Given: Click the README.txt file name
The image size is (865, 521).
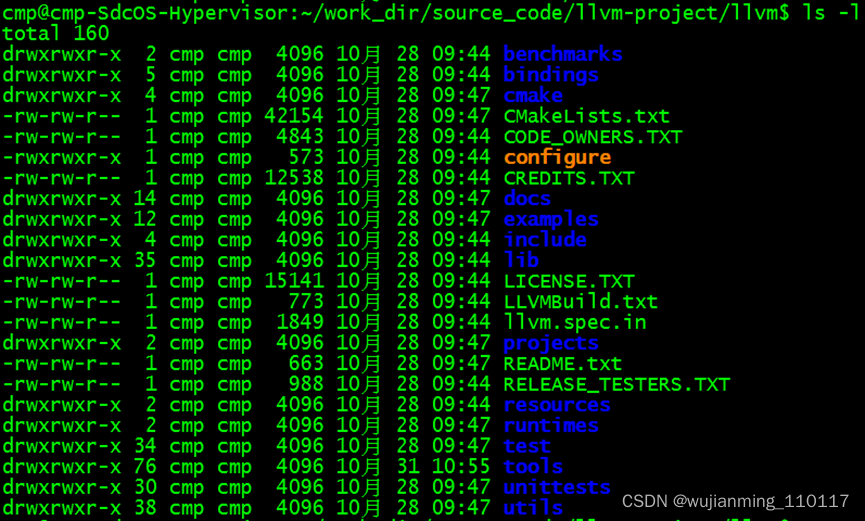Looking at the screenshot, I should click(x=563, y=364).
